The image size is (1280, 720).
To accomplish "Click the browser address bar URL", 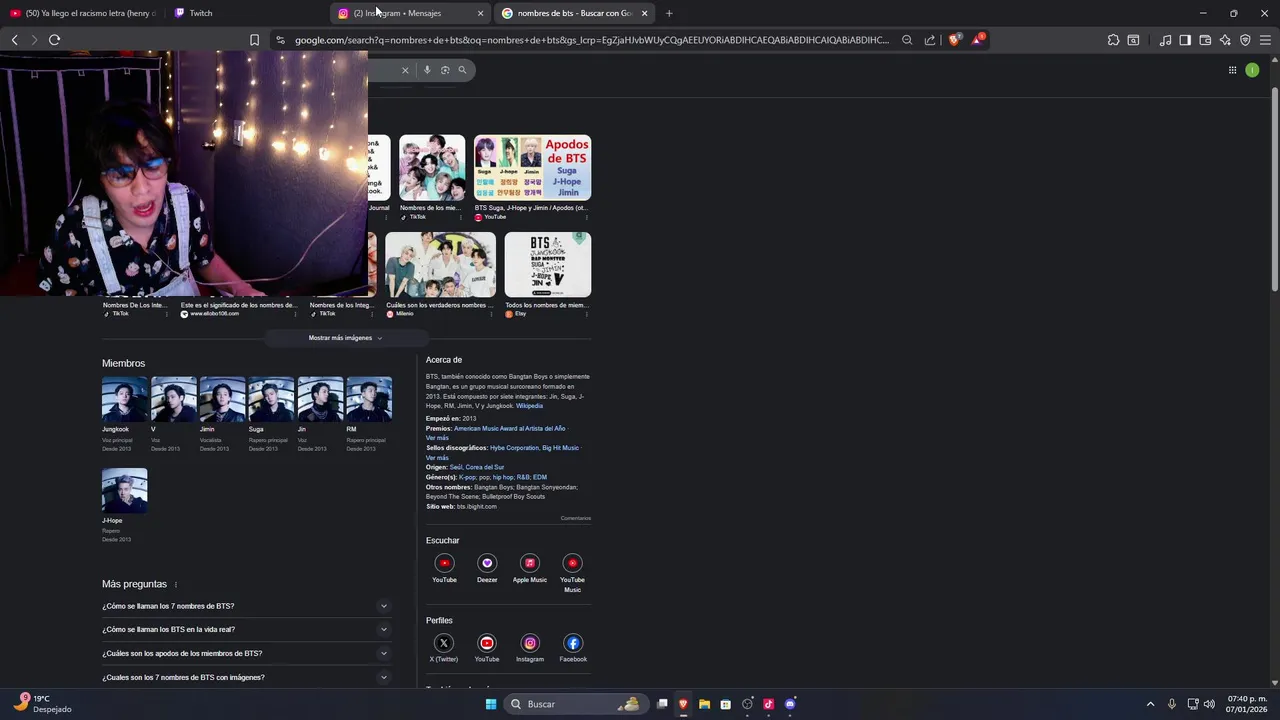I will coord(592,40).
